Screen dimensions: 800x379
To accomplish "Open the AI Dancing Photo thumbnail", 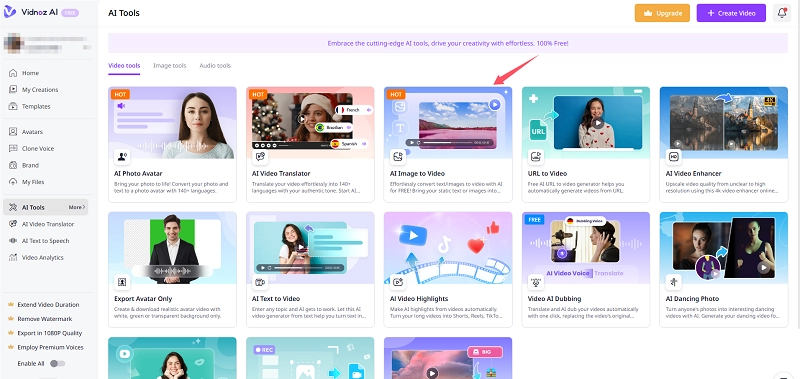I will (723, 248).
